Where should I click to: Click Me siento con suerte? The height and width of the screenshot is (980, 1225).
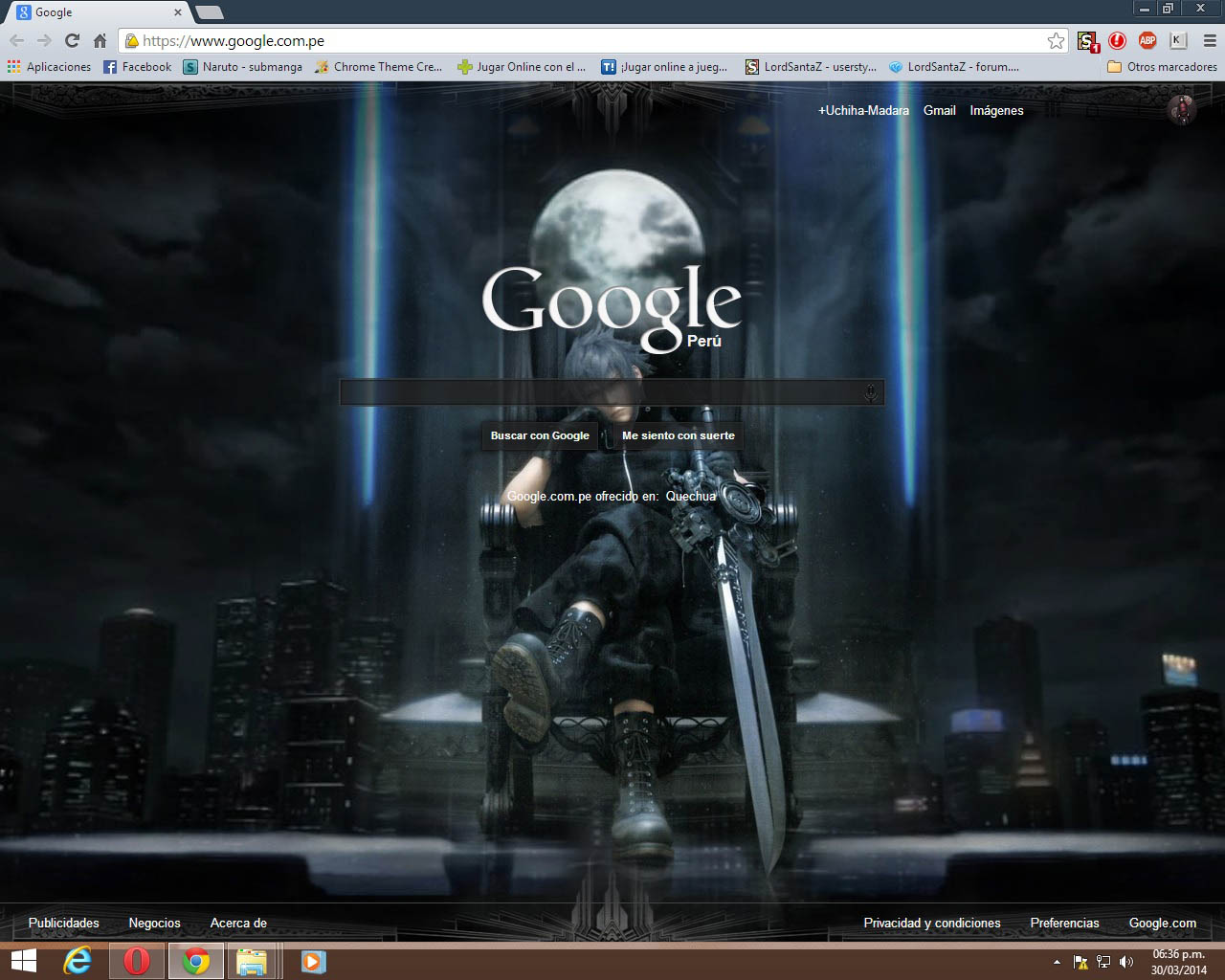(676, 435)
